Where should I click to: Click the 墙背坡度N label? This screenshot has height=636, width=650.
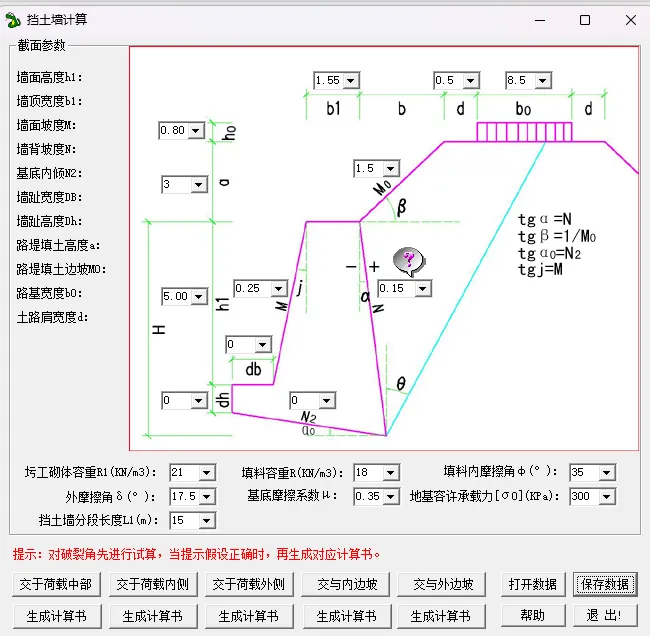(x=46, y=149)
